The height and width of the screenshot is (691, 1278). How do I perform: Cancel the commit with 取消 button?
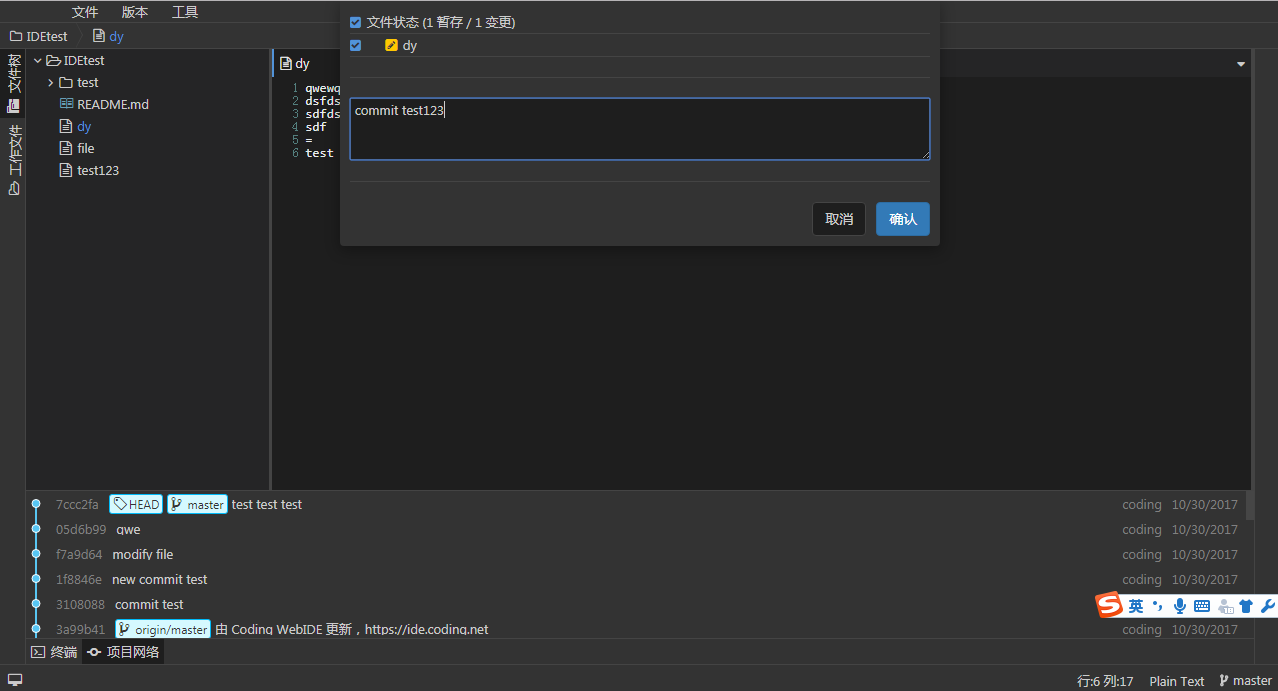pyautogui.click(x=838, y=219)
